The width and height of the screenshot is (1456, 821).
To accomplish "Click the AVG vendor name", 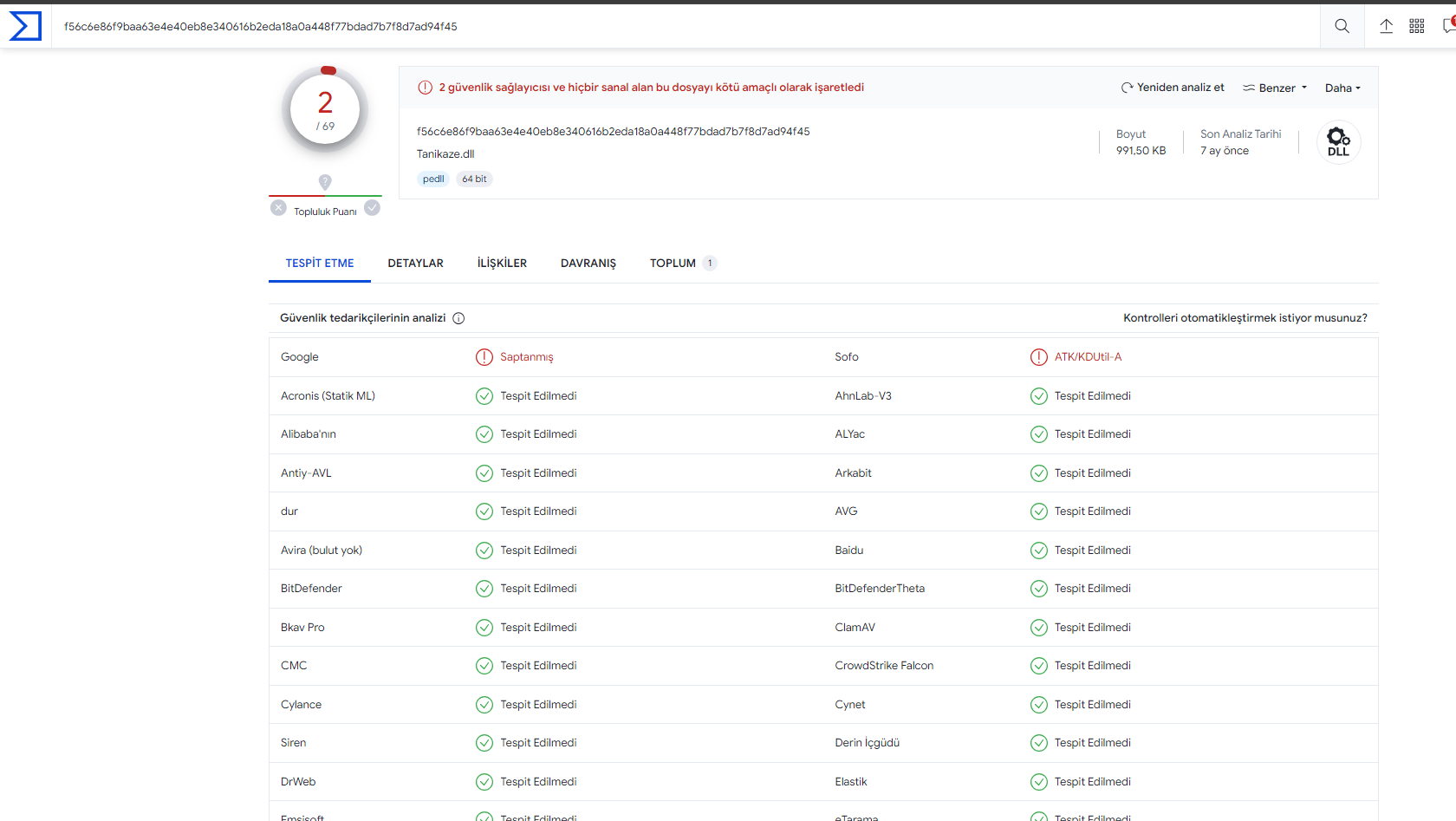I will tap(846, 511).
